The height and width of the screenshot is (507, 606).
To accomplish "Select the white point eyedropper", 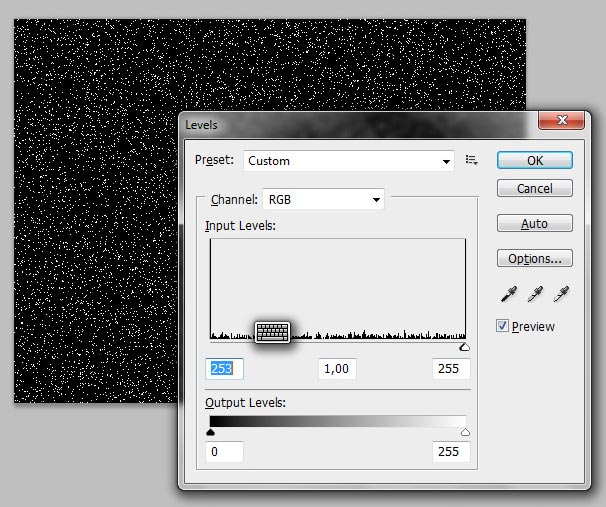I will [561, 294].
